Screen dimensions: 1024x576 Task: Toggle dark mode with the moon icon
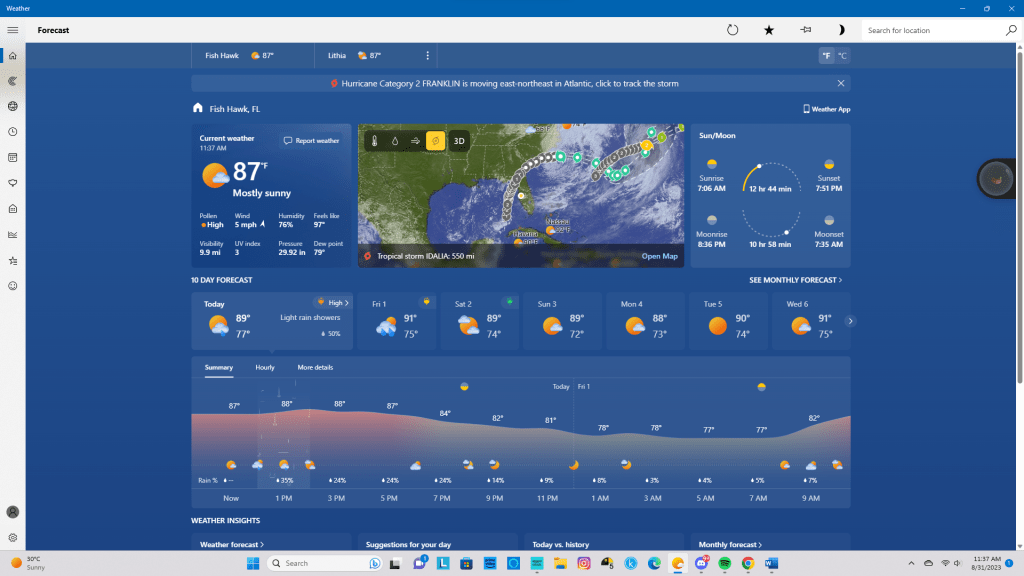pyautogui.click(x=841, y=30)
